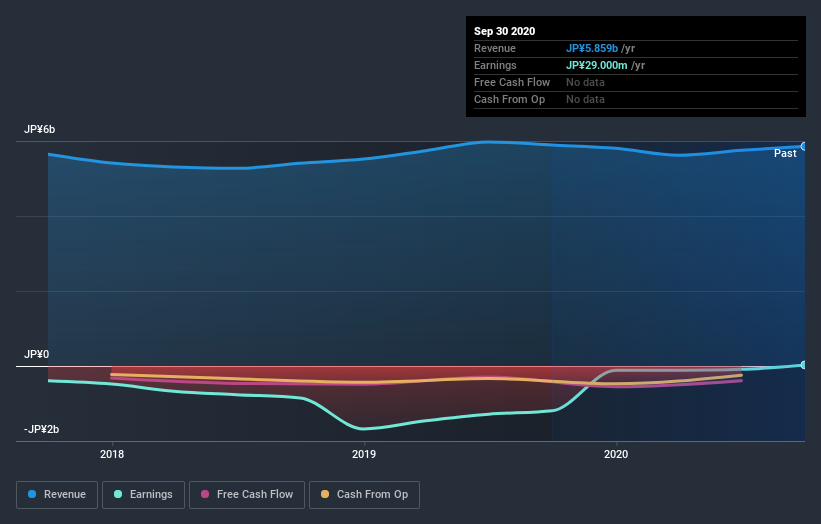Toggle the Free Cash Flow legend series
The width and height of the screenshot is (821, 524).
pyautogui.click(x=247, y=495)
